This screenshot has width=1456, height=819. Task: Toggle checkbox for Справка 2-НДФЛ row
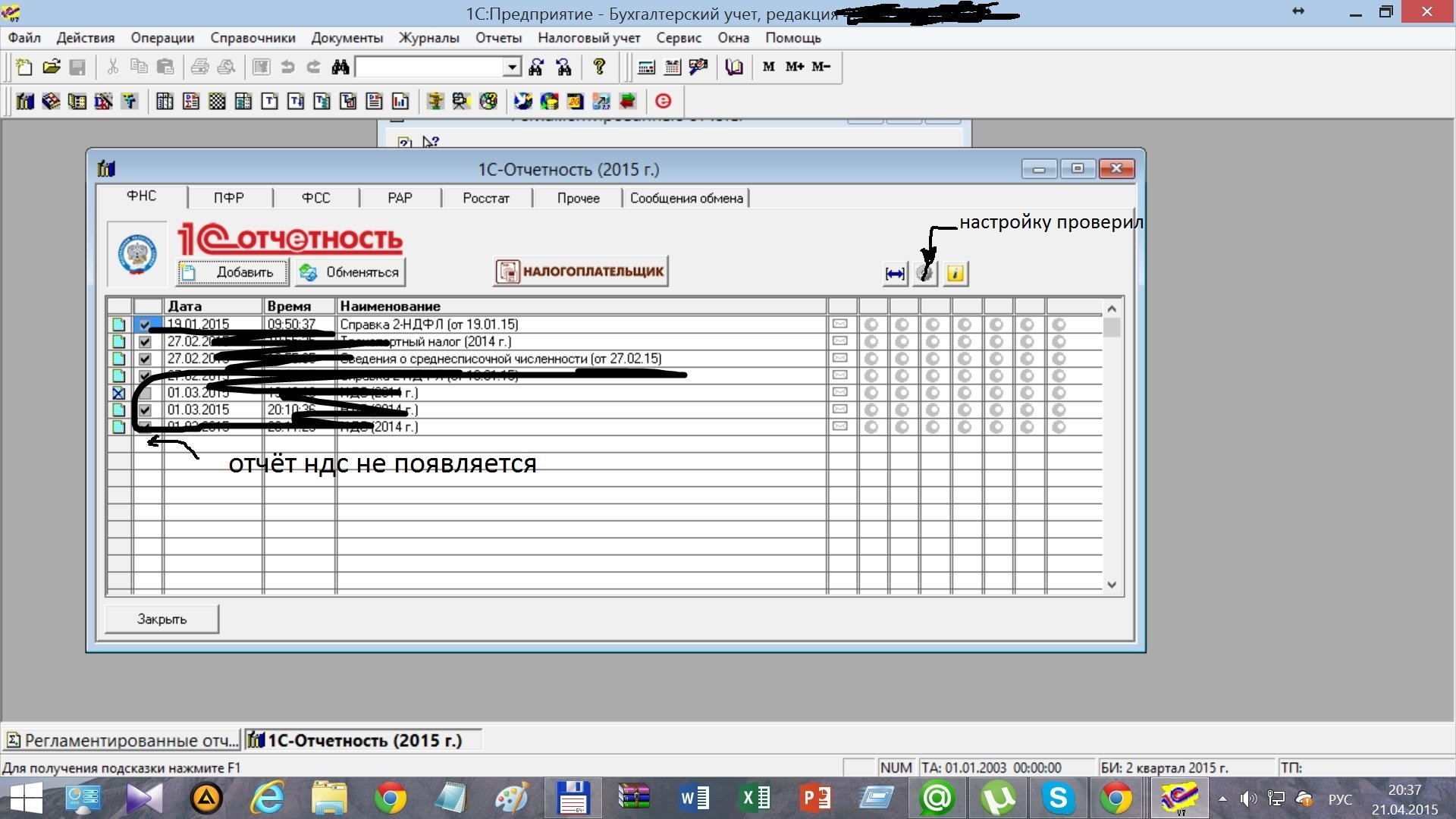click(x=145, y=325)
